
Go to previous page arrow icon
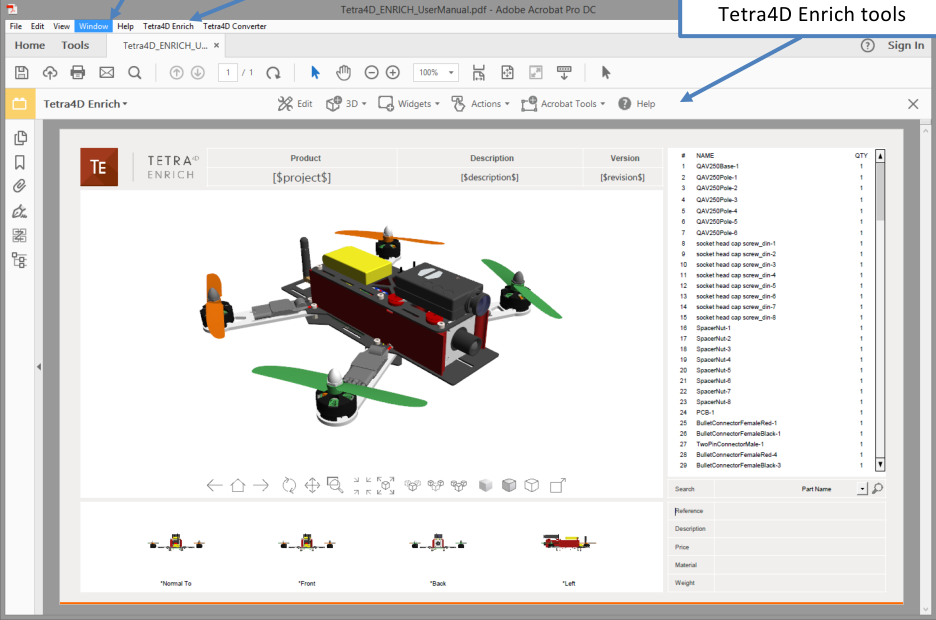pos(176,73)
